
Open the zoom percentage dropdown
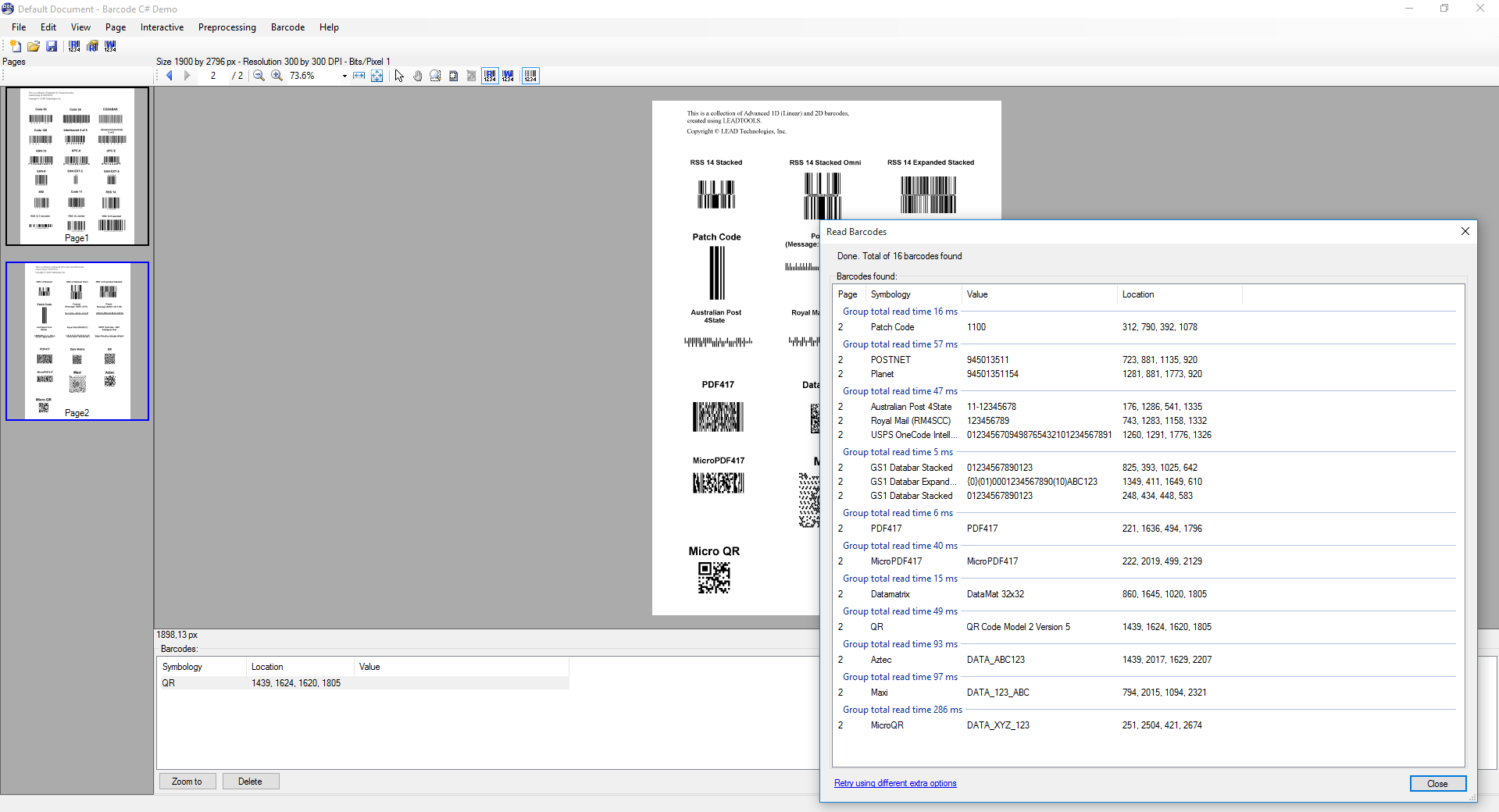[x=344, y=76]
